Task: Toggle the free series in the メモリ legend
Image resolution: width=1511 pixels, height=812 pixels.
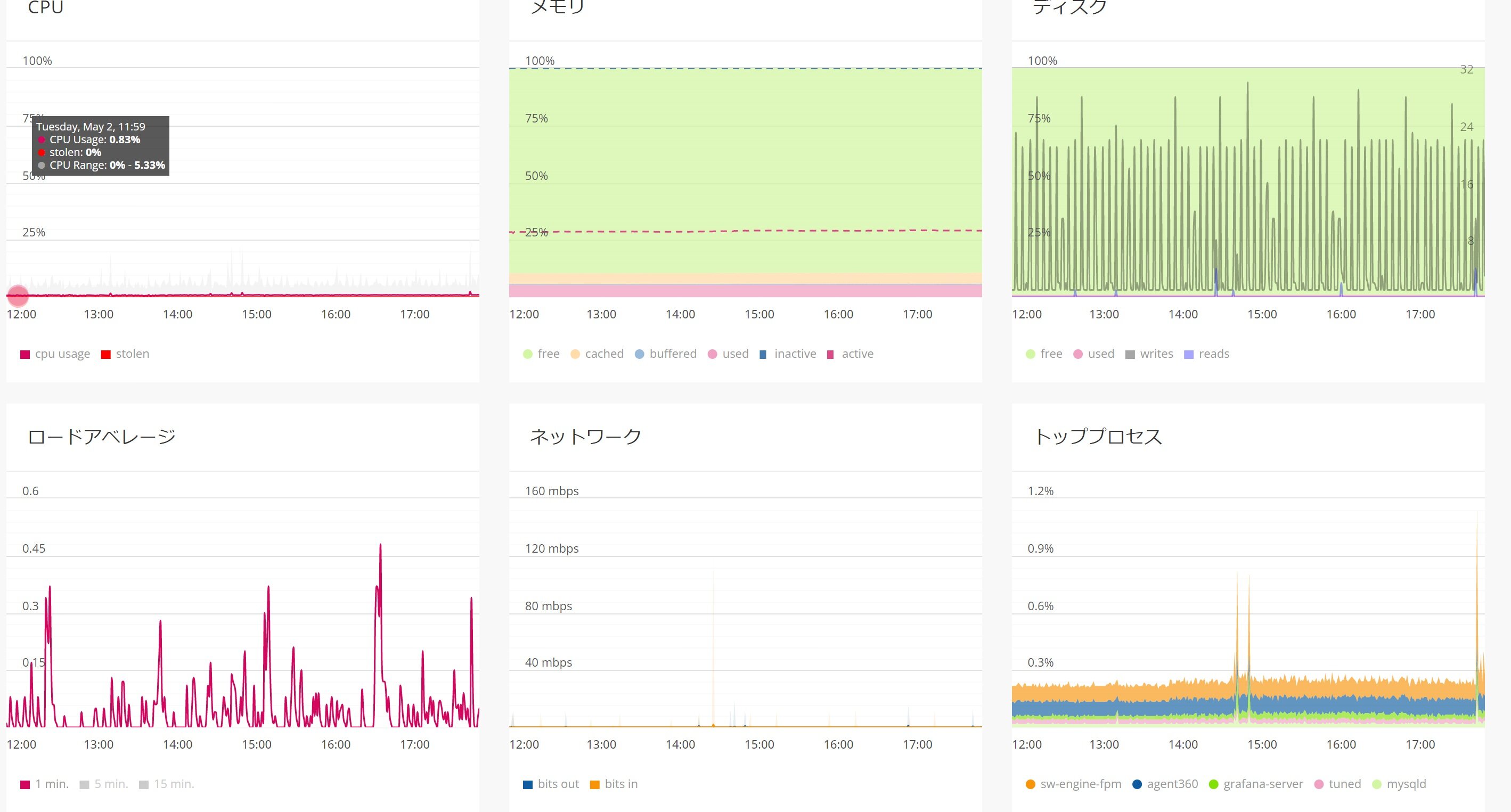Action: (x=541, y=354)
